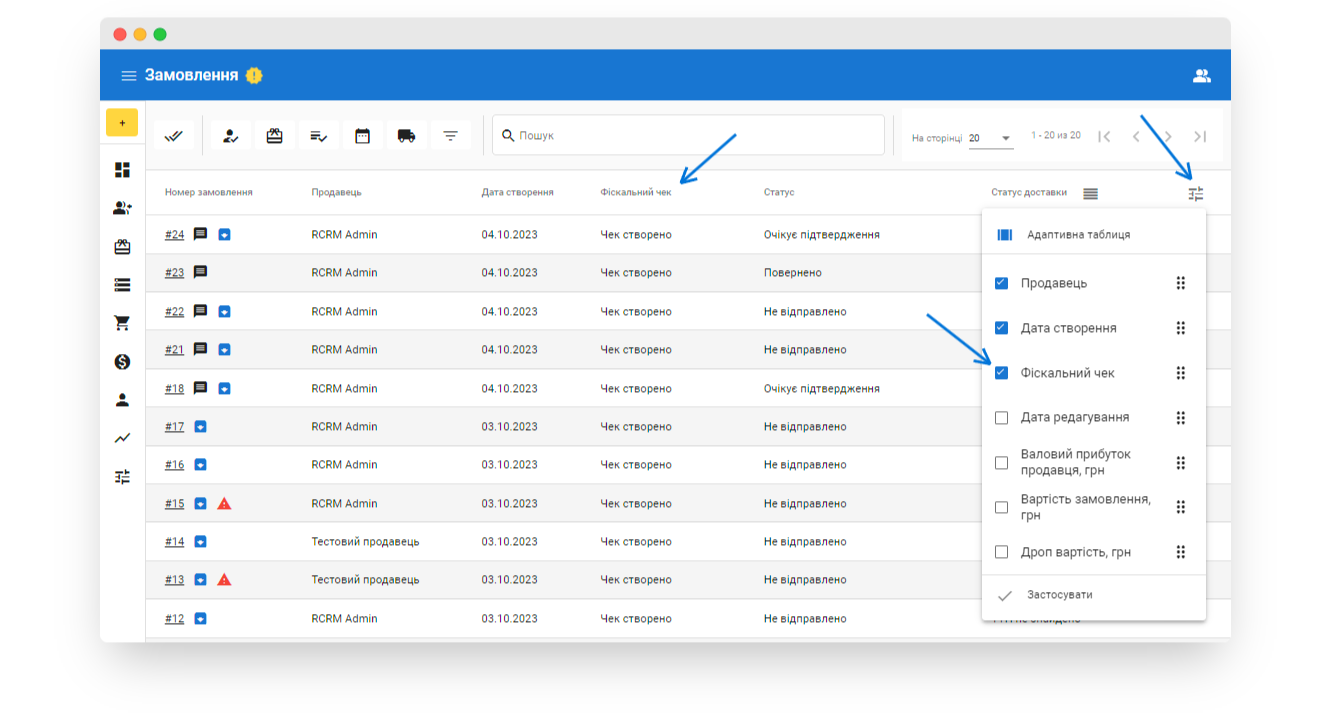This screenshot has width=1331, height=717.
Task: Uncheck the Продавець column checkbox
Action: pyautogui.click(x=1001, y=283)
